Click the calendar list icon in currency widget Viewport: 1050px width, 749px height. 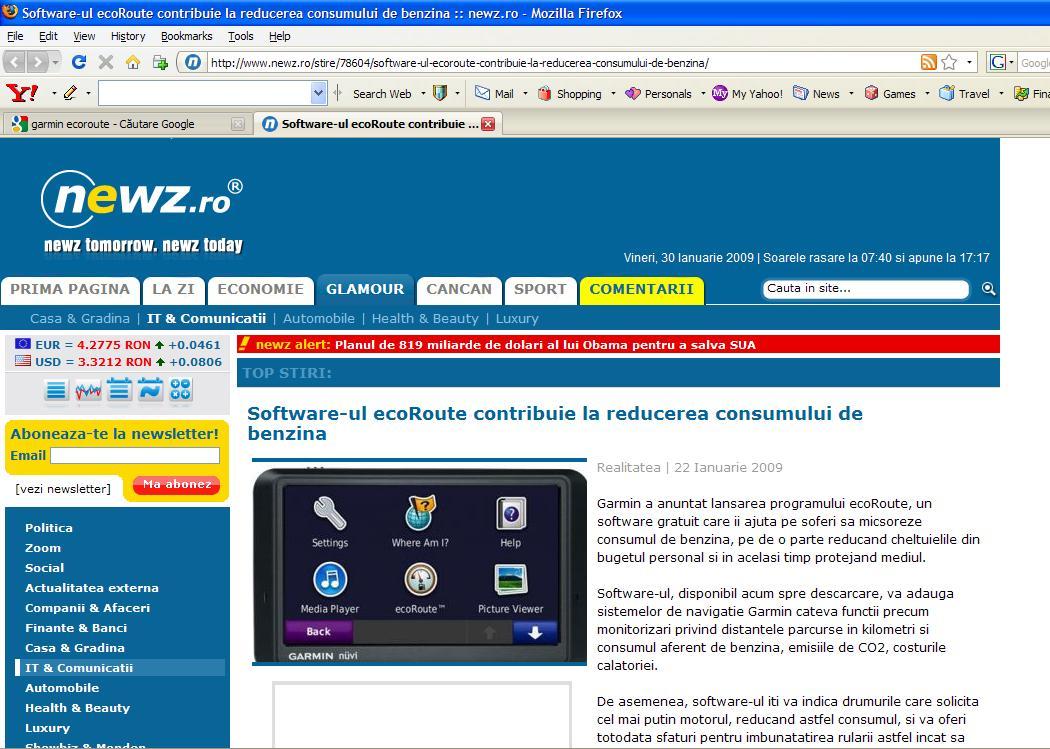point(119,390)
